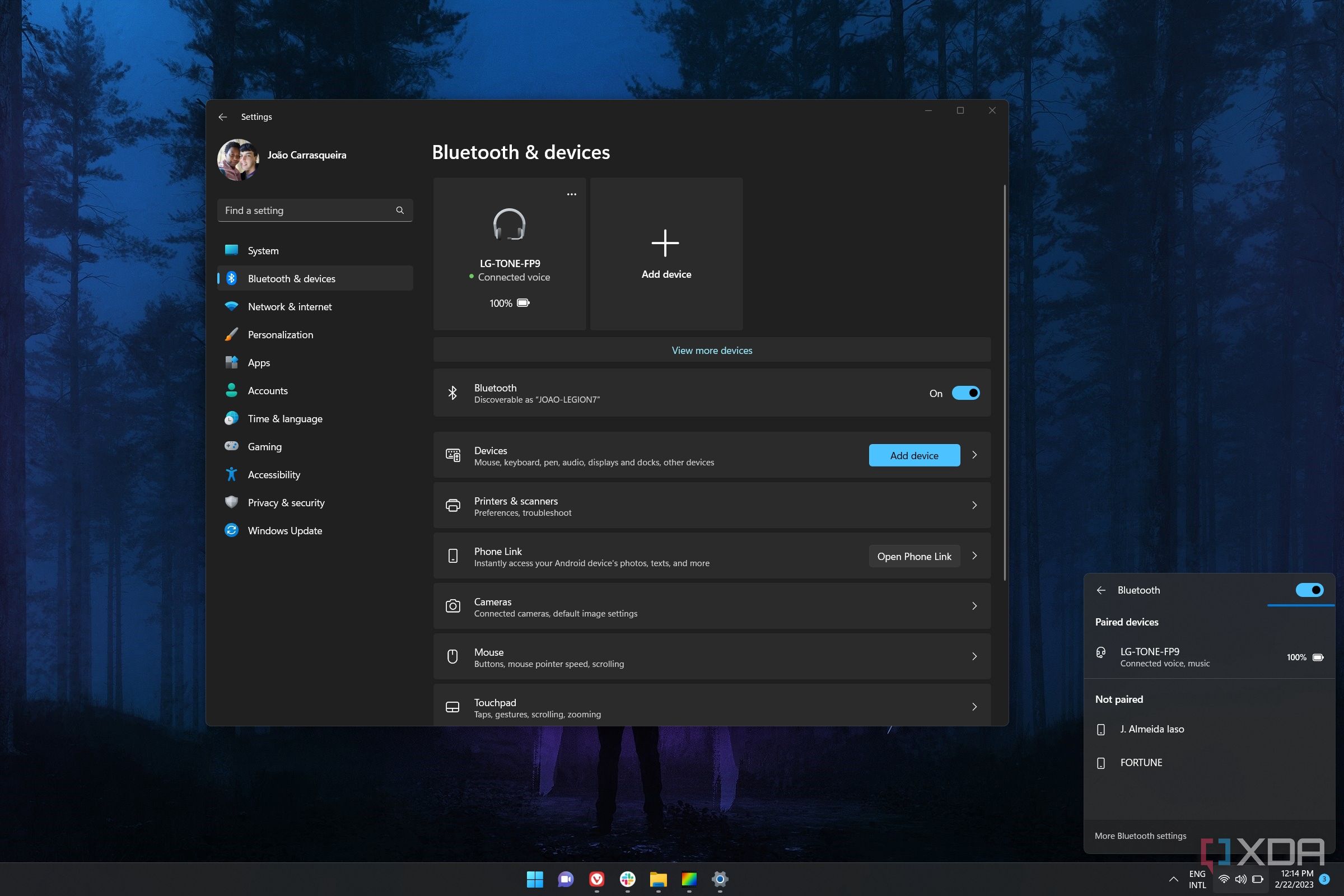The width and height of the screenshot is (1344, 896).
Task: Open the Mouse settings chevron
Action: point(974,656)
